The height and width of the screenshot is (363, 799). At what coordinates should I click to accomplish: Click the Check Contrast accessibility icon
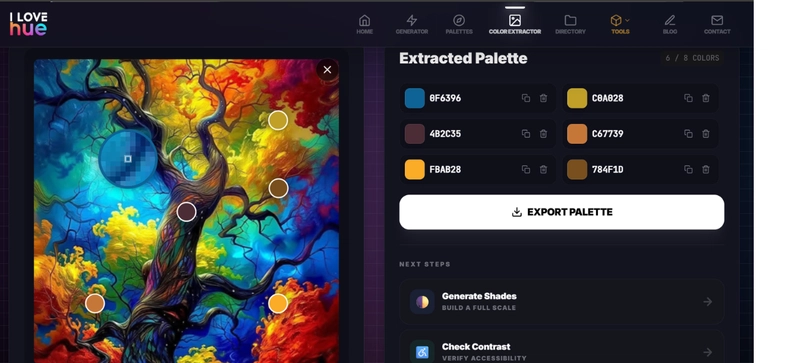coord(422,352)
